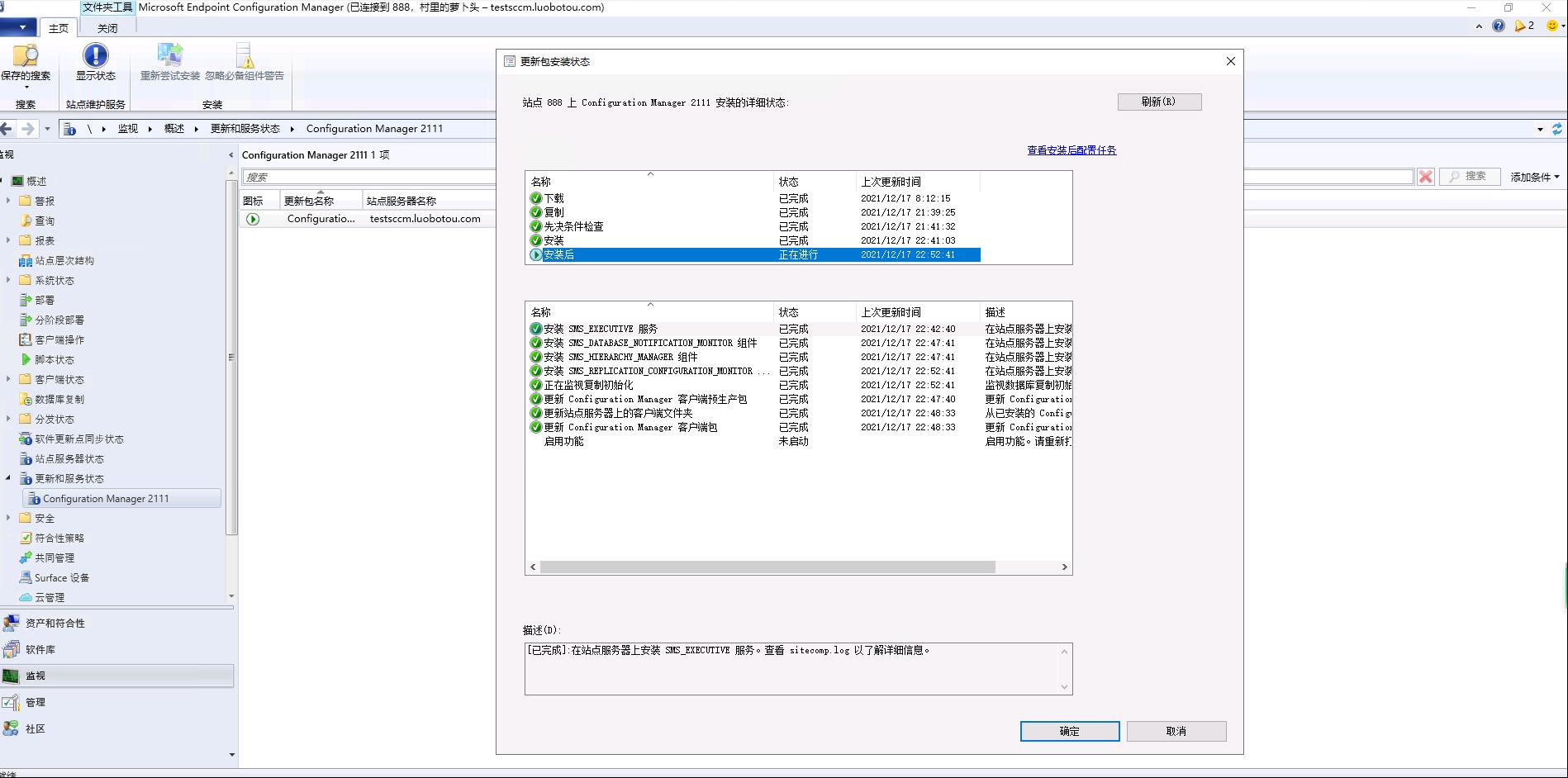Image resolution: width=1568 pixels, height=778 pixels.
Task: Switch to Community (社区) workspace
Action: (x=116, y=729)
